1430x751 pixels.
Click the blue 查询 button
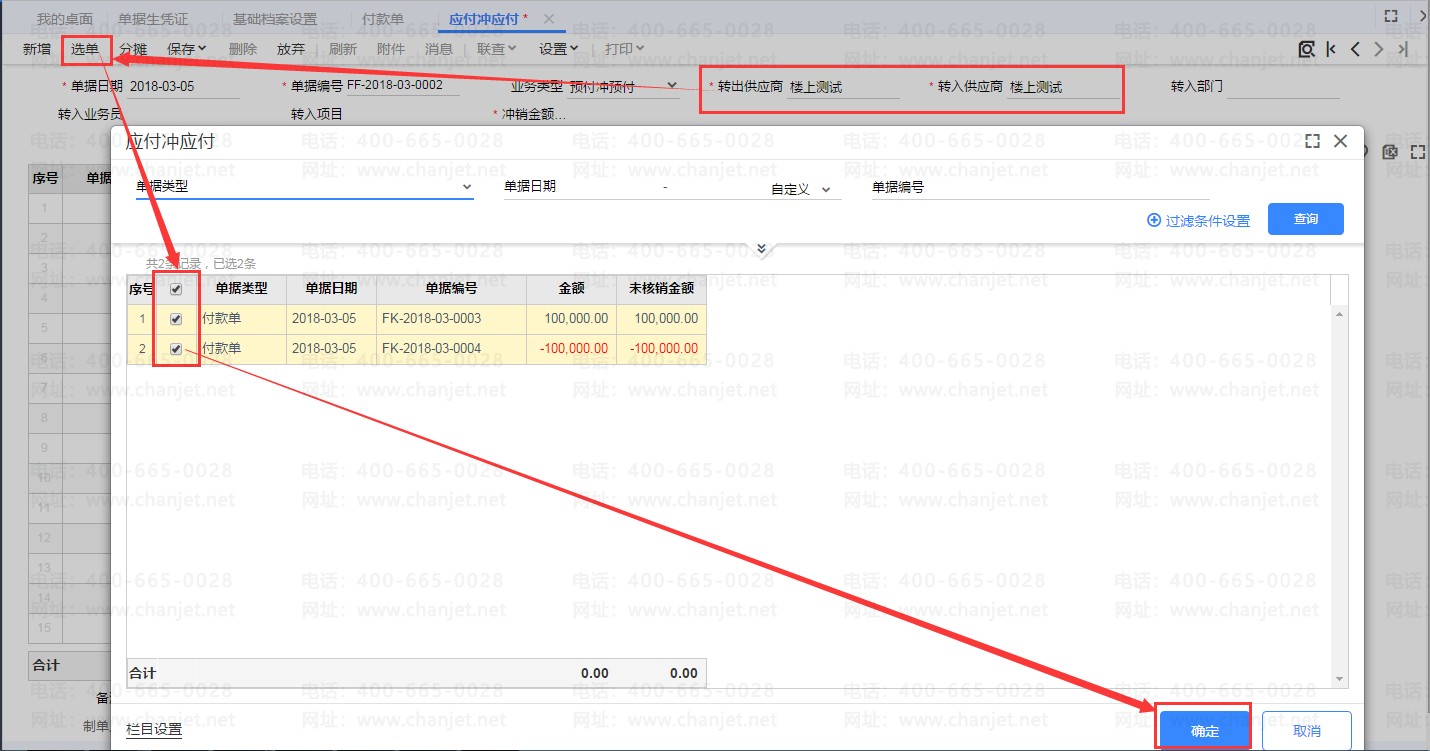click(x=1306, y=219)
